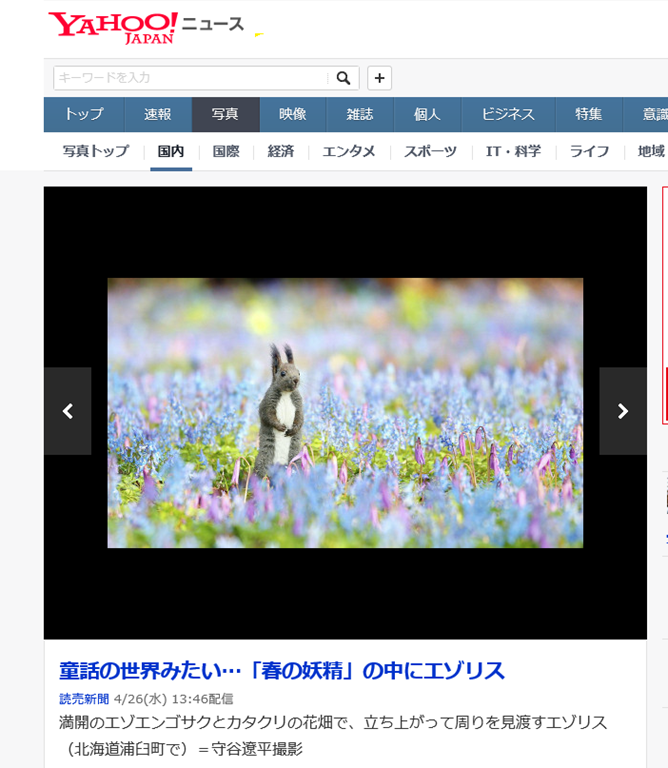
Task: Click the magnifying glass search icon
Action: pos(343,78)
